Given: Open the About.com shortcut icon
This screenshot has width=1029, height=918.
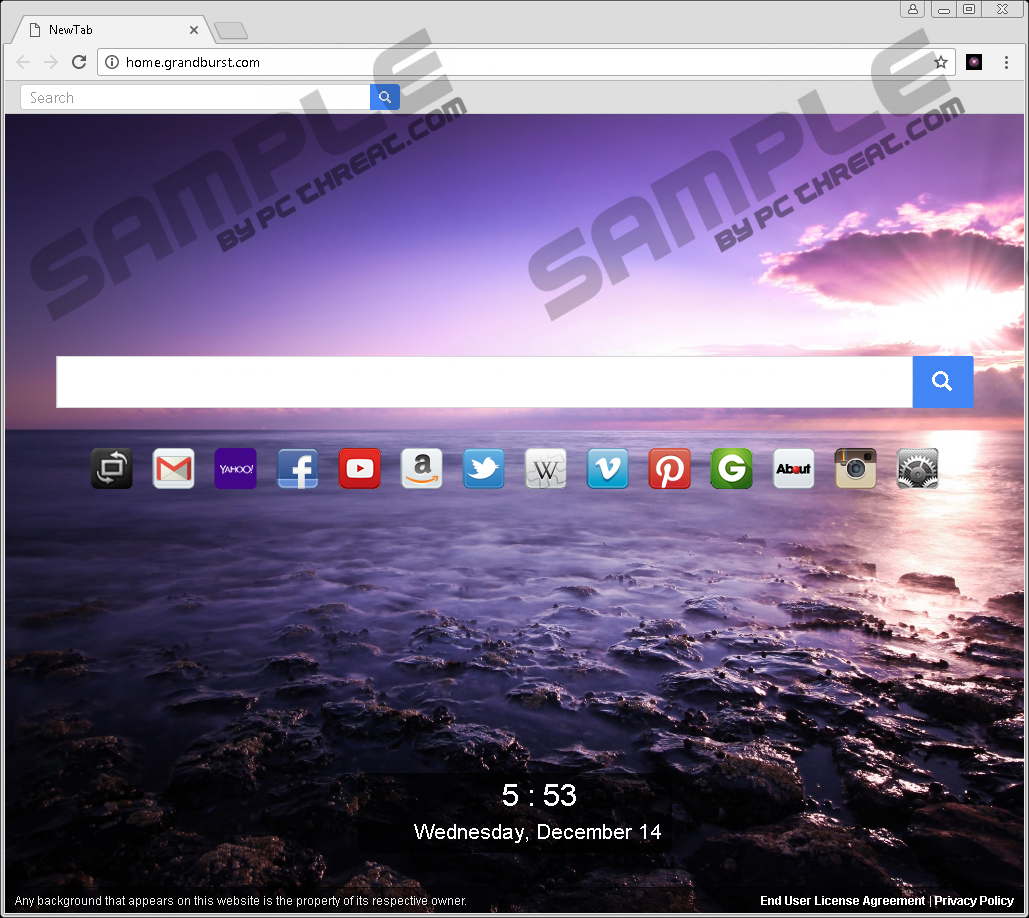Looking at the screenshot, I should point(794,469).
